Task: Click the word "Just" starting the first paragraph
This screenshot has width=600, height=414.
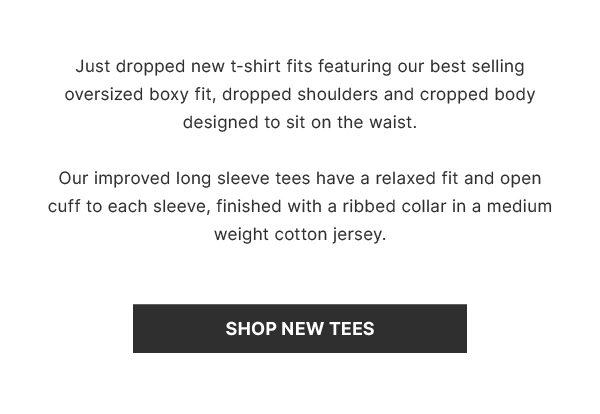Action: (x=93, y=66)
